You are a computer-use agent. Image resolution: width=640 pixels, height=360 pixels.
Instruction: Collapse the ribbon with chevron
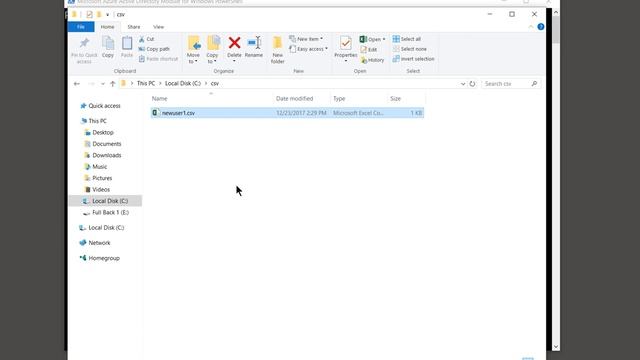click(531, 27)
